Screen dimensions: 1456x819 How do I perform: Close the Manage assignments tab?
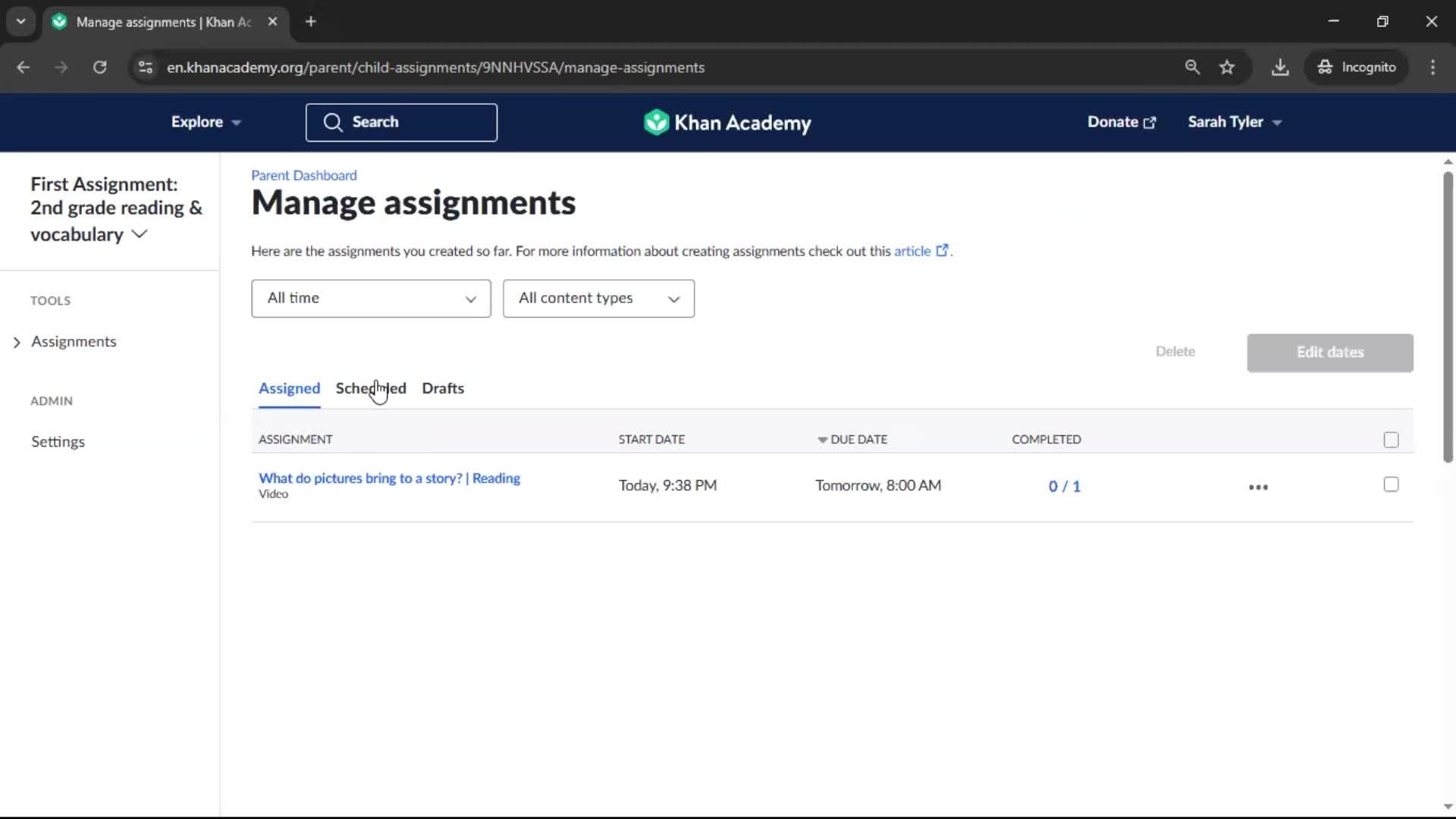(x=272, y=21)
